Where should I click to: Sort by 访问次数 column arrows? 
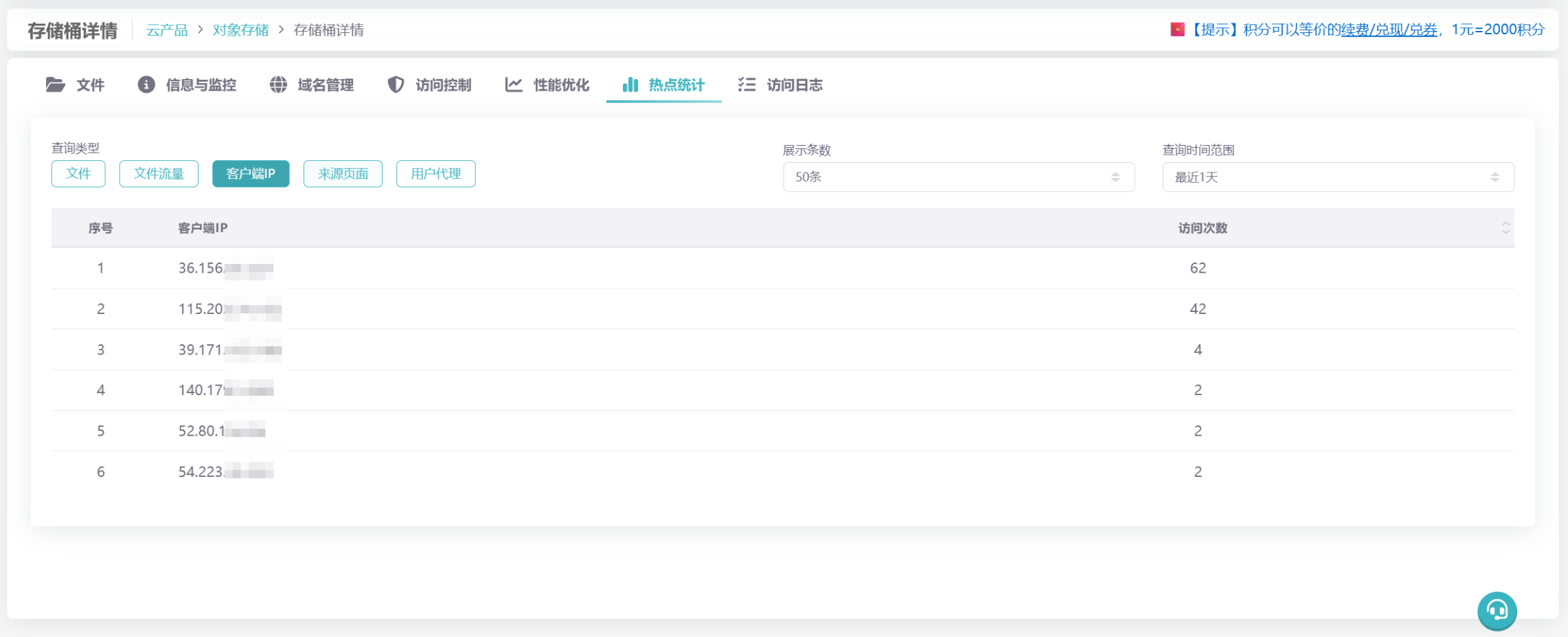[x=1505, y=228]
